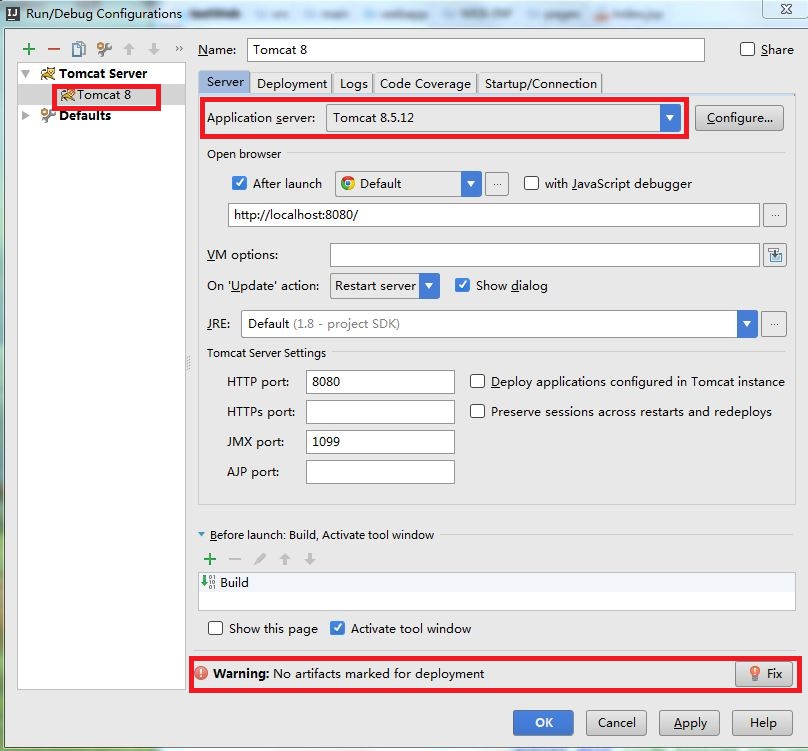Enable with JavaScript debugger checkbox
Screen dimensions: 808x751
[x=531, y=183]
